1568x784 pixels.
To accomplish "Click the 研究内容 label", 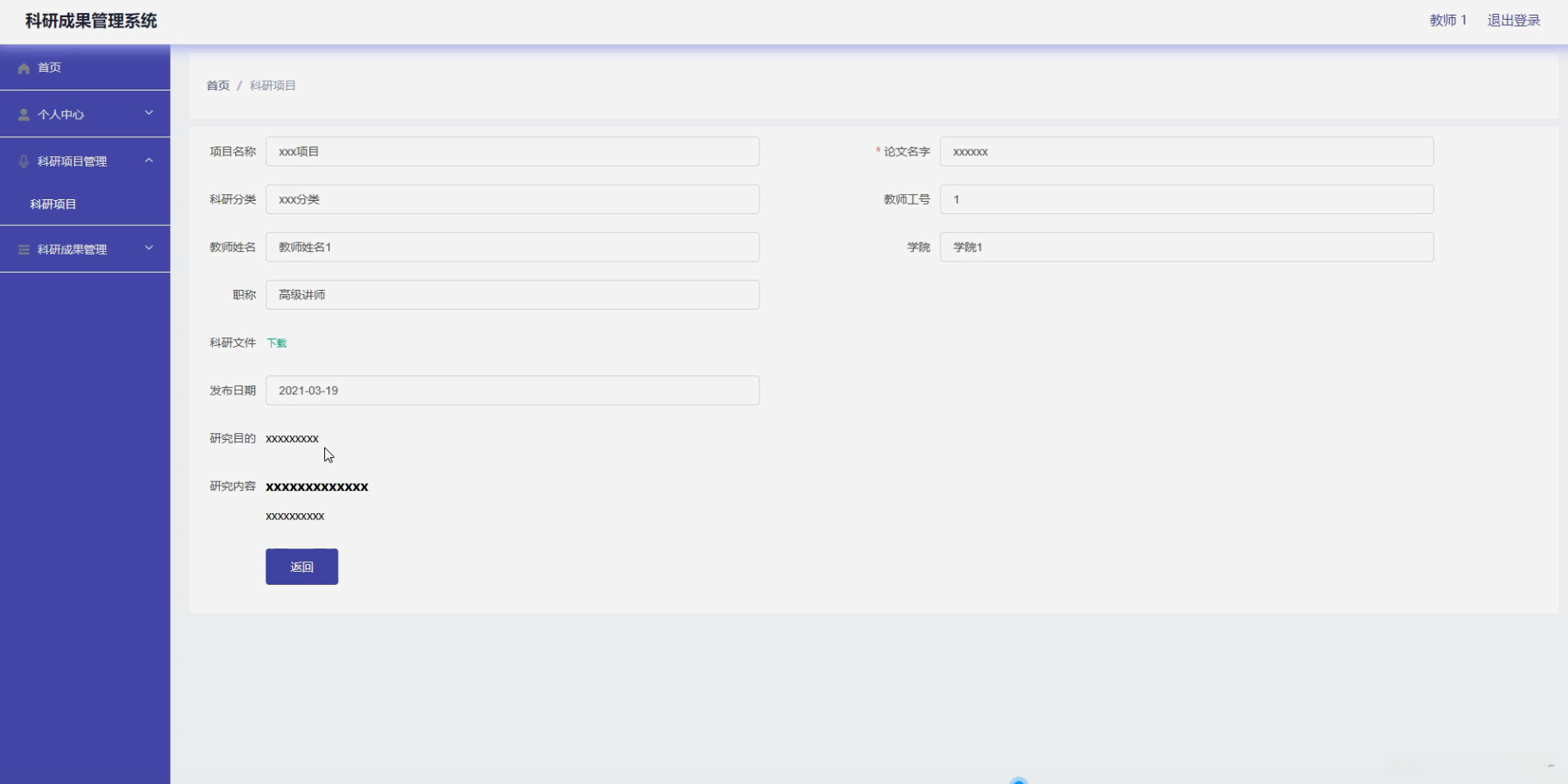I will pos(233,486).
